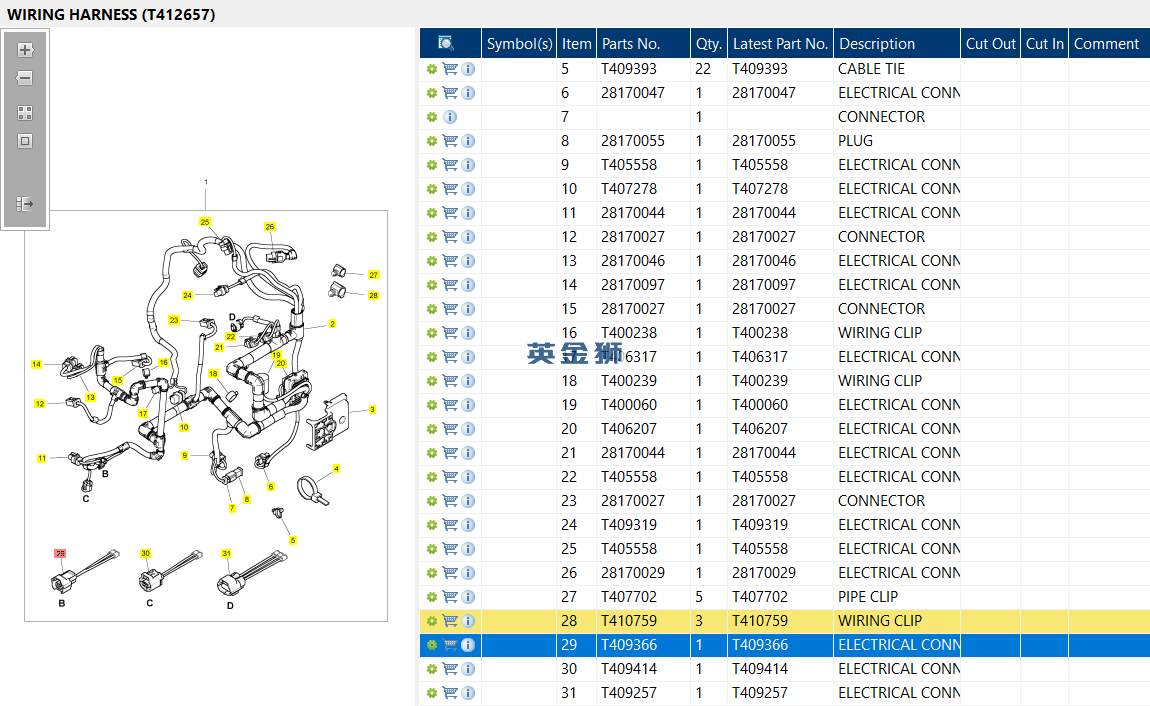
Task: Click item number 19 cell
Action: (x=568, y=405)
